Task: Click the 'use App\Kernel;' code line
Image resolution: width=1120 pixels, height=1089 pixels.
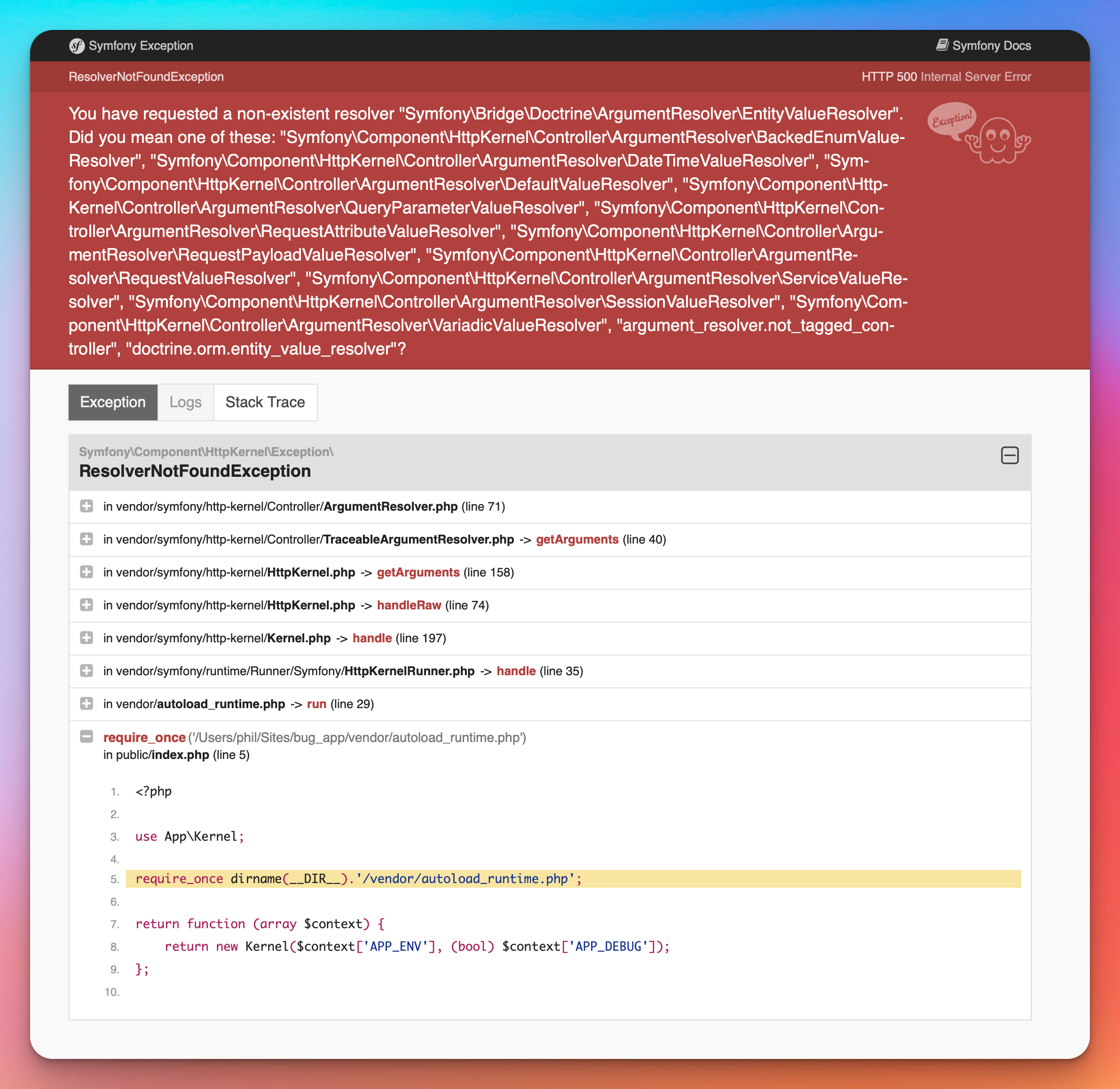Action: [x=190, y=837]
